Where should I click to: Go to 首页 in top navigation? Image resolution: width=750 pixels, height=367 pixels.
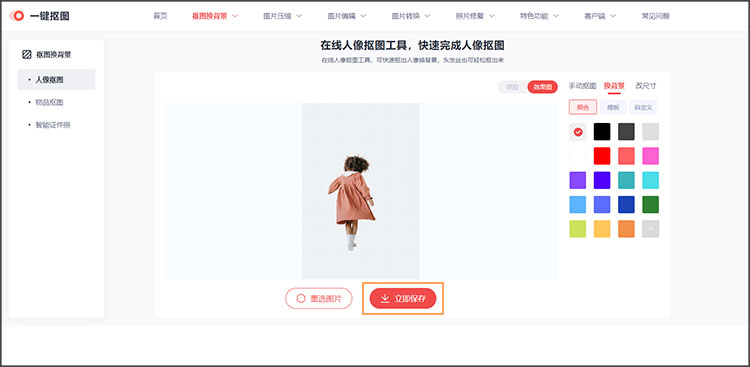pos(160,16)
